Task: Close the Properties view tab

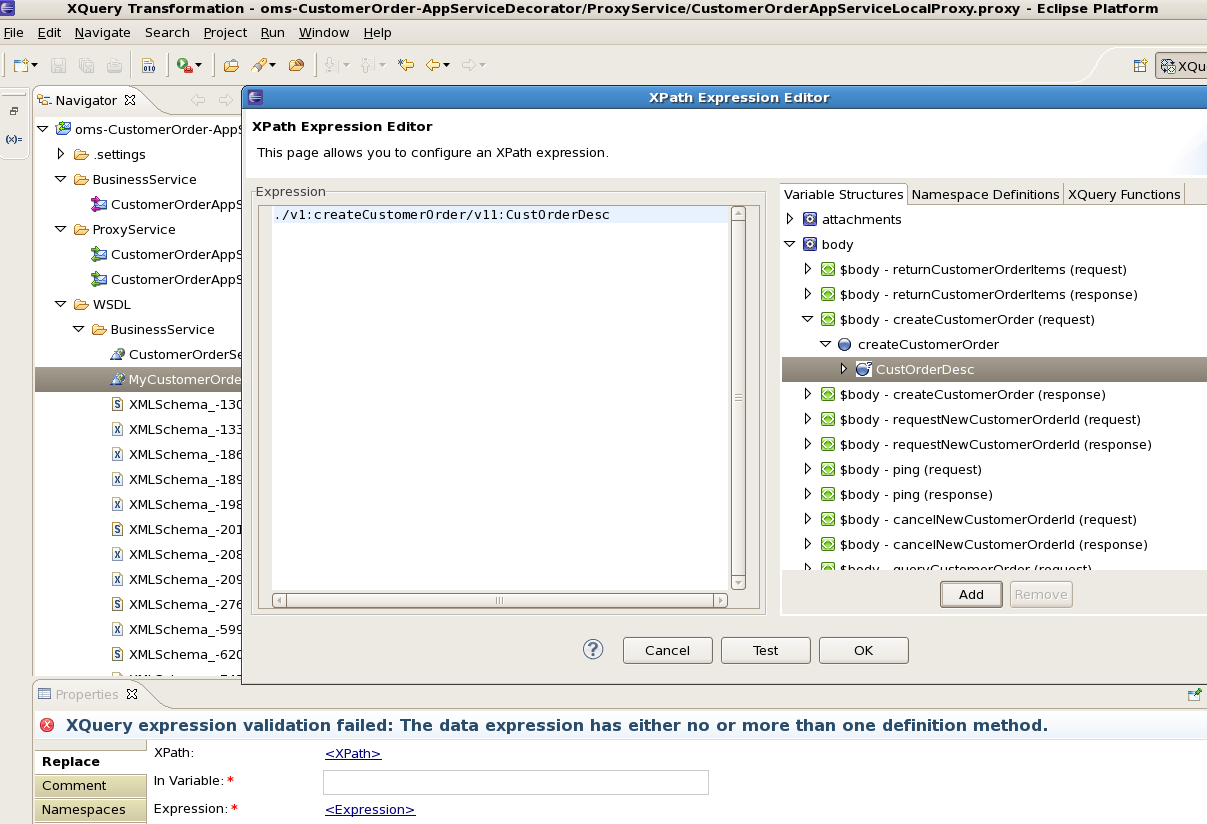Action: click(132, 694)
